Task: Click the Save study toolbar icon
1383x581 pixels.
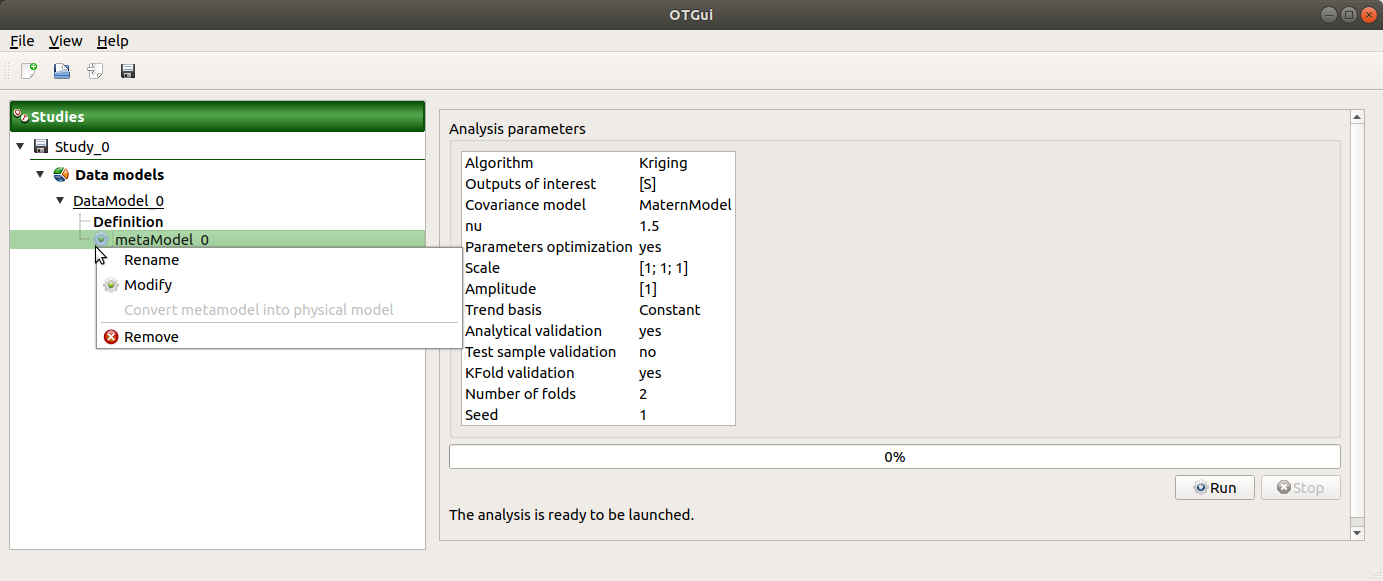Action: 128,71
